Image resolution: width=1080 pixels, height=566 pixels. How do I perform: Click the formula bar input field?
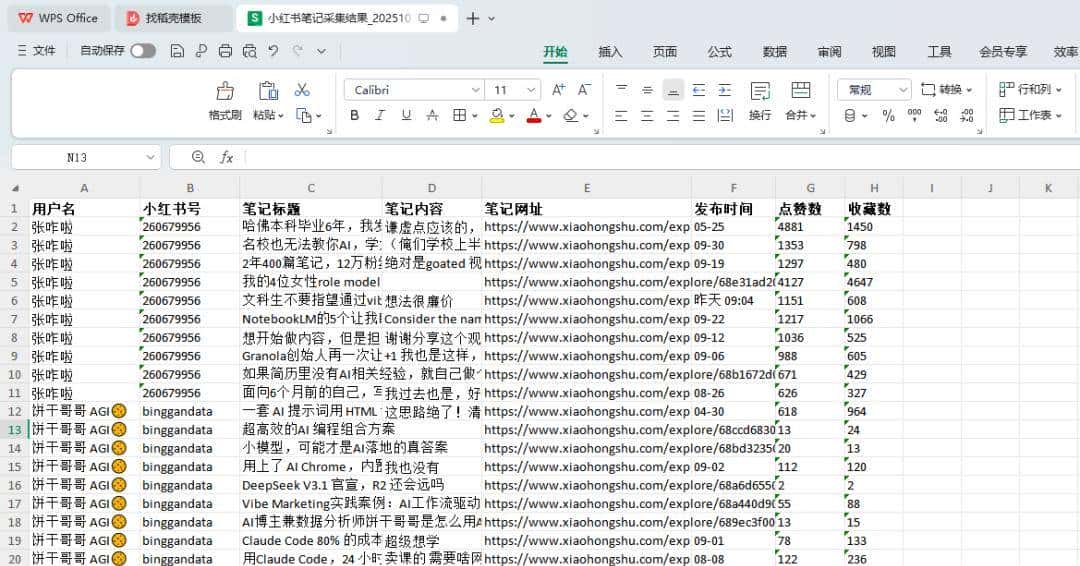coord(661,158)
